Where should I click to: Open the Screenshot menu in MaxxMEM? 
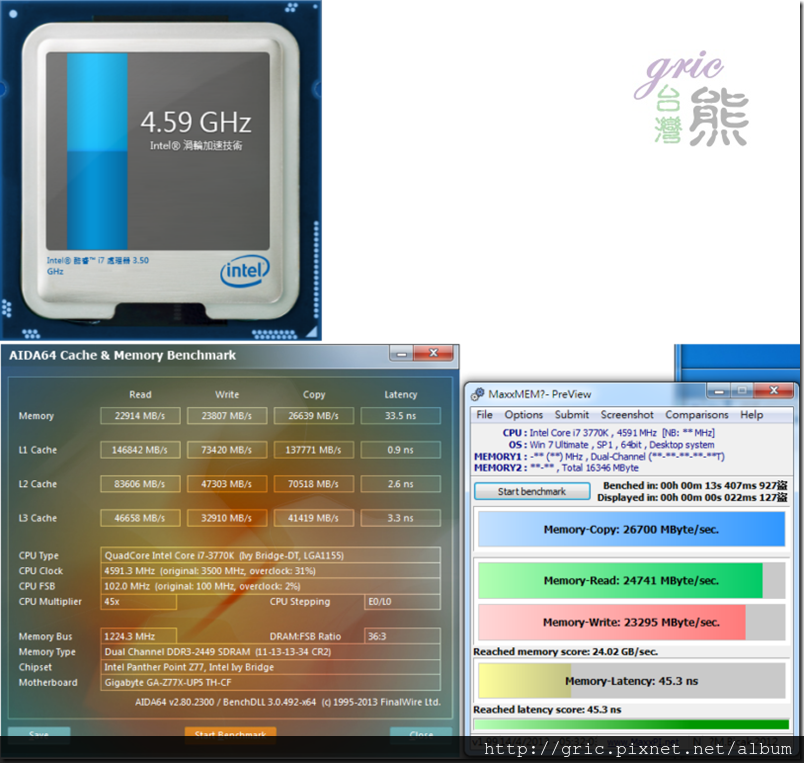point(627,414)
